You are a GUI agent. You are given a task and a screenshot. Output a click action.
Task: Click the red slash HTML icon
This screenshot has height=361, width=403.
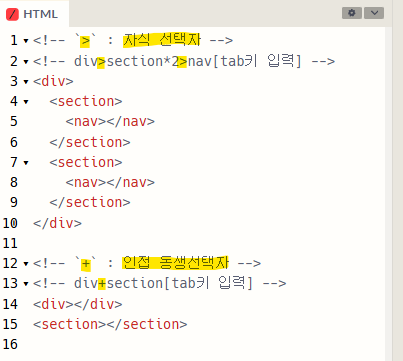(12, 14)
